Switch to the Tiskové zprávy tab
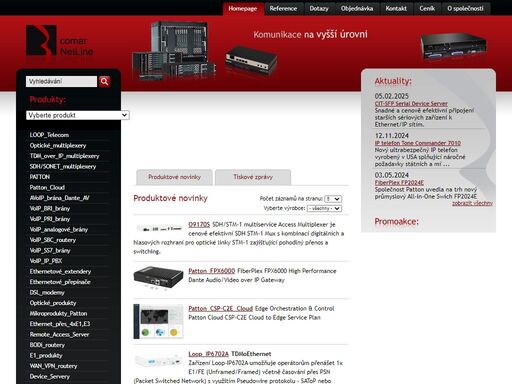Viewport: 512px width, 384px height. (x=253, y=177)
